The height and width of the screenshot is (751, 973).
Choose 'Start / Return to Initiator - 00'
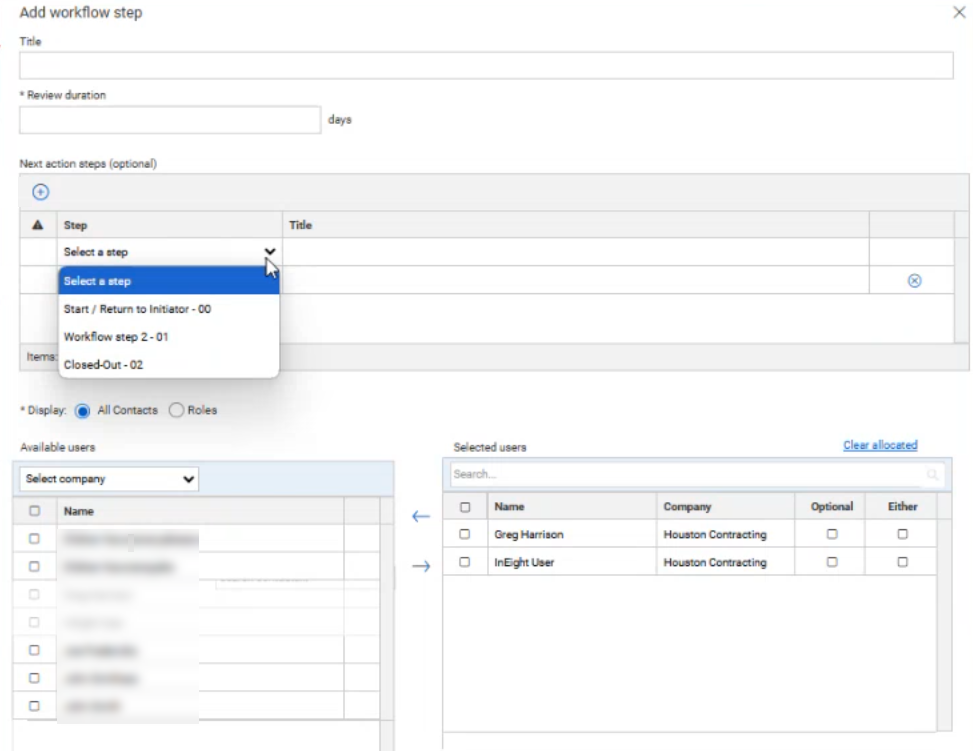click(169, 308)
